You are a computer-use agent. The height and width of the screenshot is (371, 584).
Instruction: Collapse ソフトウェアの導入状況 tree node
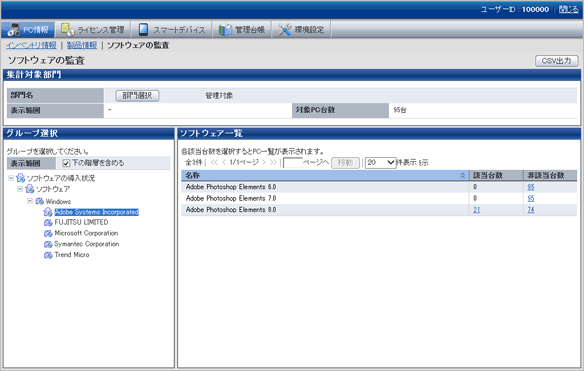[11, 178]
